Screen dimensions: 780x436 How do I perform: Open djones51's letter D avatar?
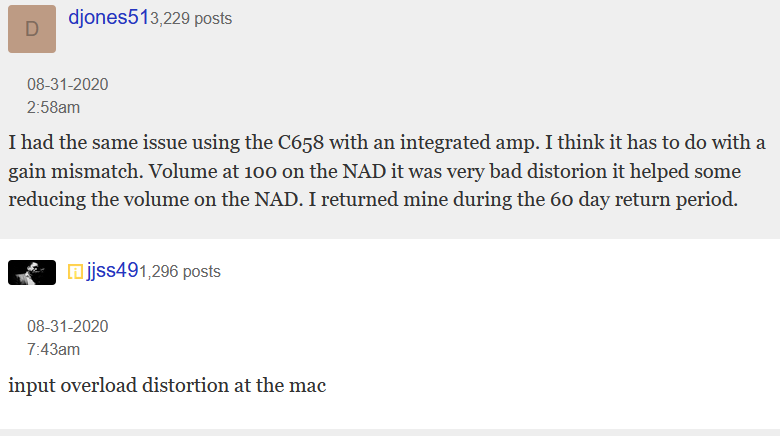32,29
